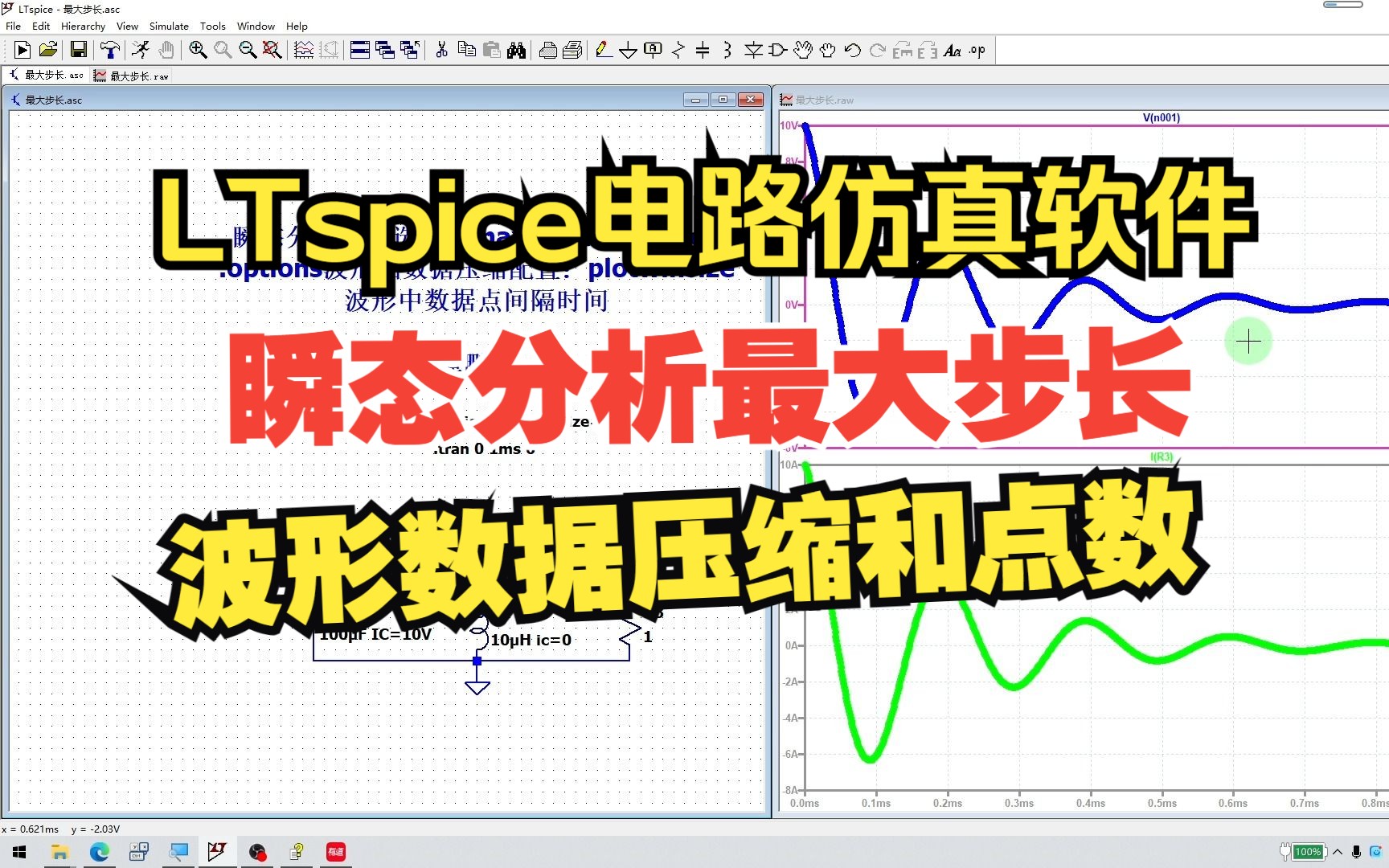Select the Wire drawing tool
The height and width of the screenshot is (868, 1389).
[x=603, y=50]
